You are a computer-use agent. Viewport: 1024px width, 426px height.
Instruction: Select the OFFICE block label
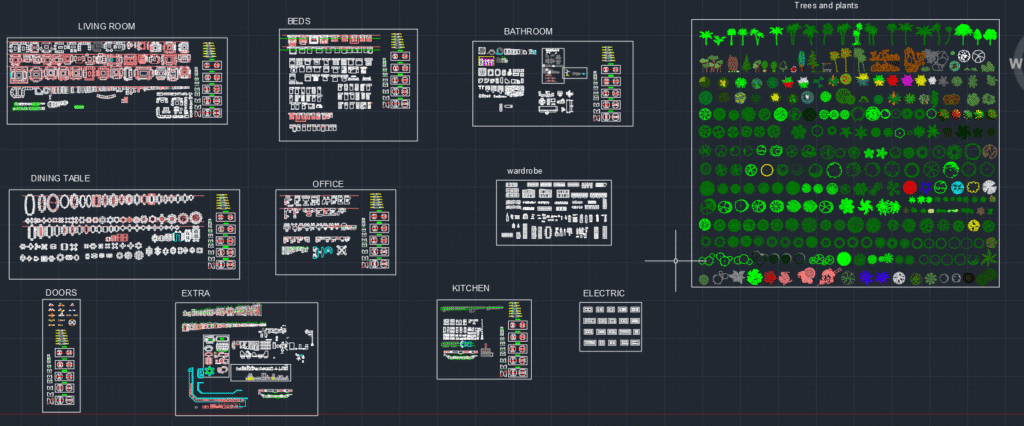(x=328, y=184)
